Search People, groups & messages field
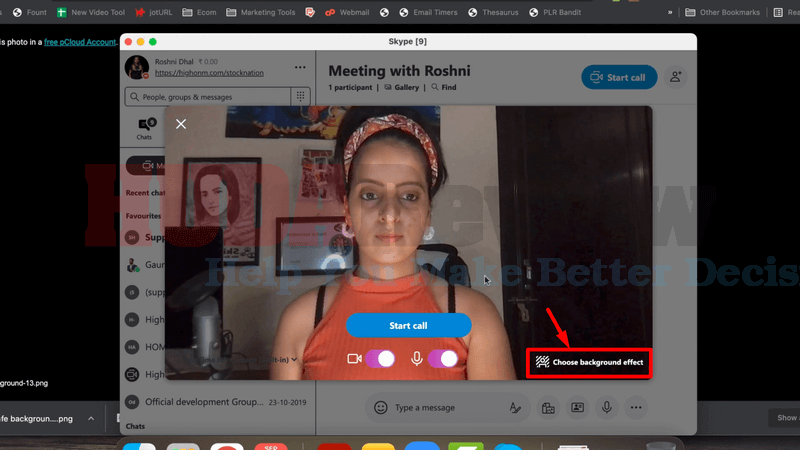Viewport: 800px width, 450px height. click(x=208, y=97)
